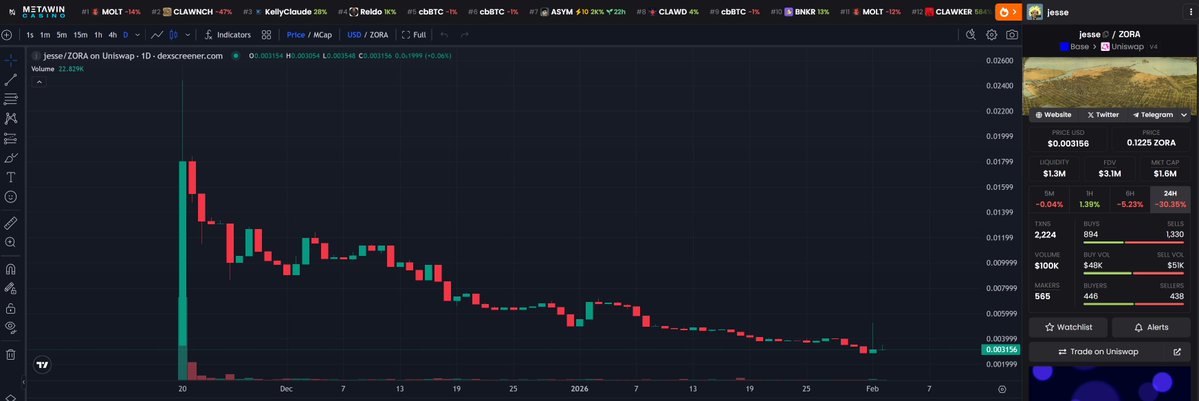Open the jesse token Website link

[x=1053, y=115]
